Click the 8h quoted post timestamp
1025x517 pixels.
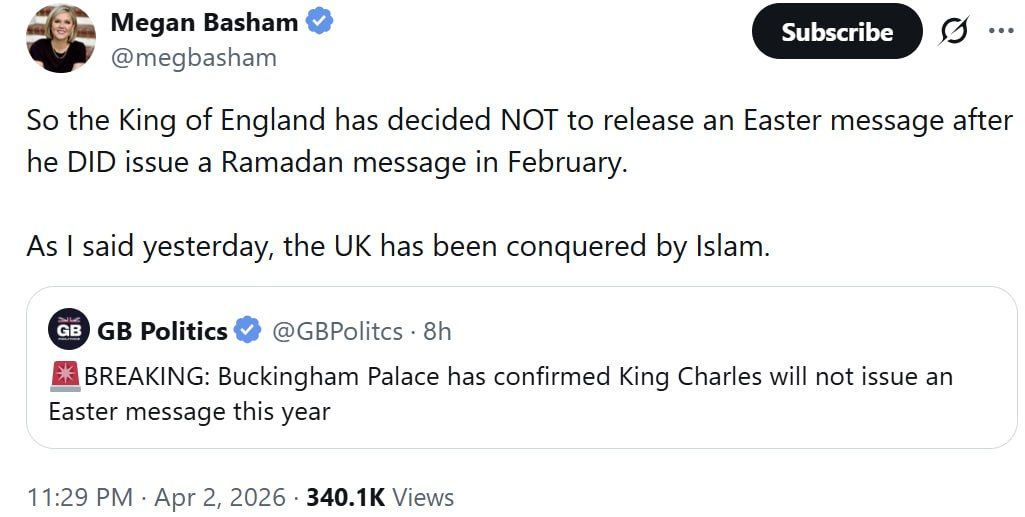[x=437, y=330]
